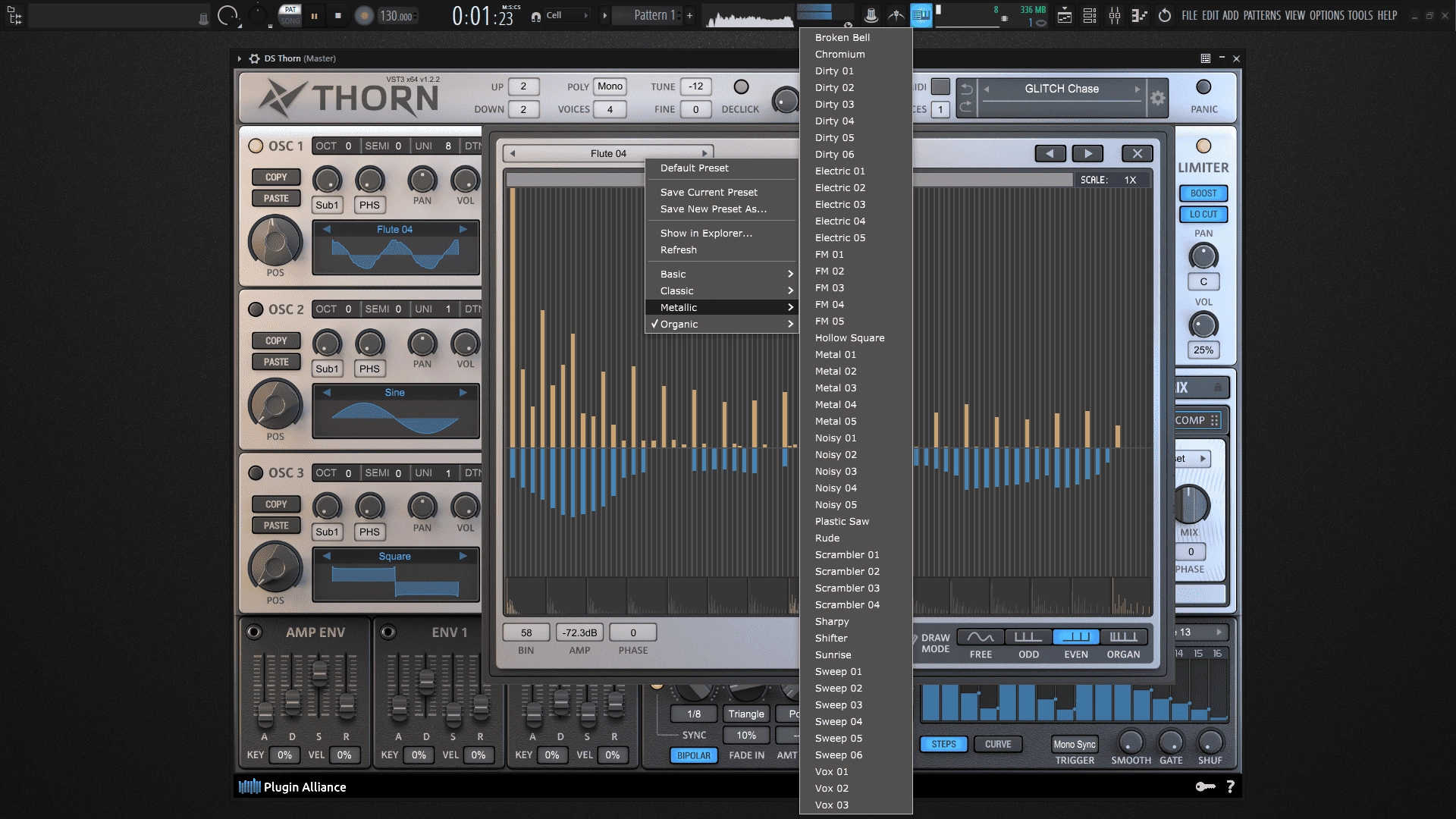Click OSC 1 COPY button
The width and height of the screenshot is (1456, 819).
276,177
